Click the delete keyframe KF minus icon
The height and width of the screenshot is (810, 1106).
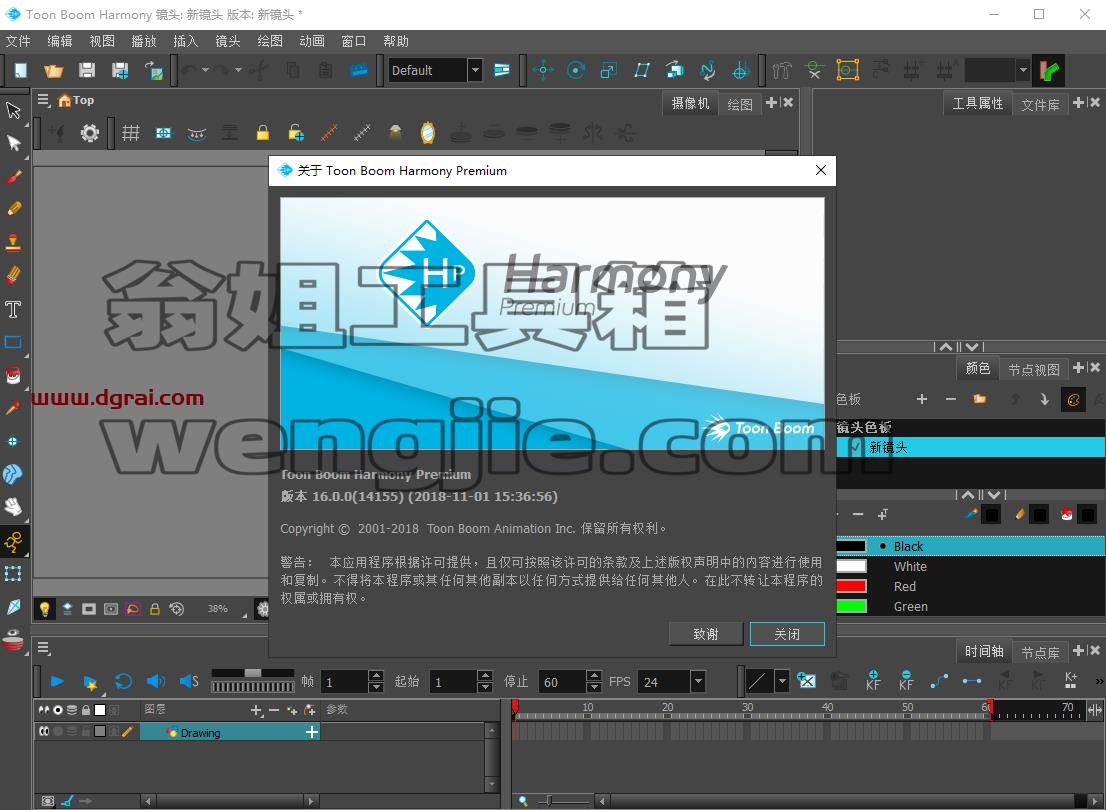906,680
